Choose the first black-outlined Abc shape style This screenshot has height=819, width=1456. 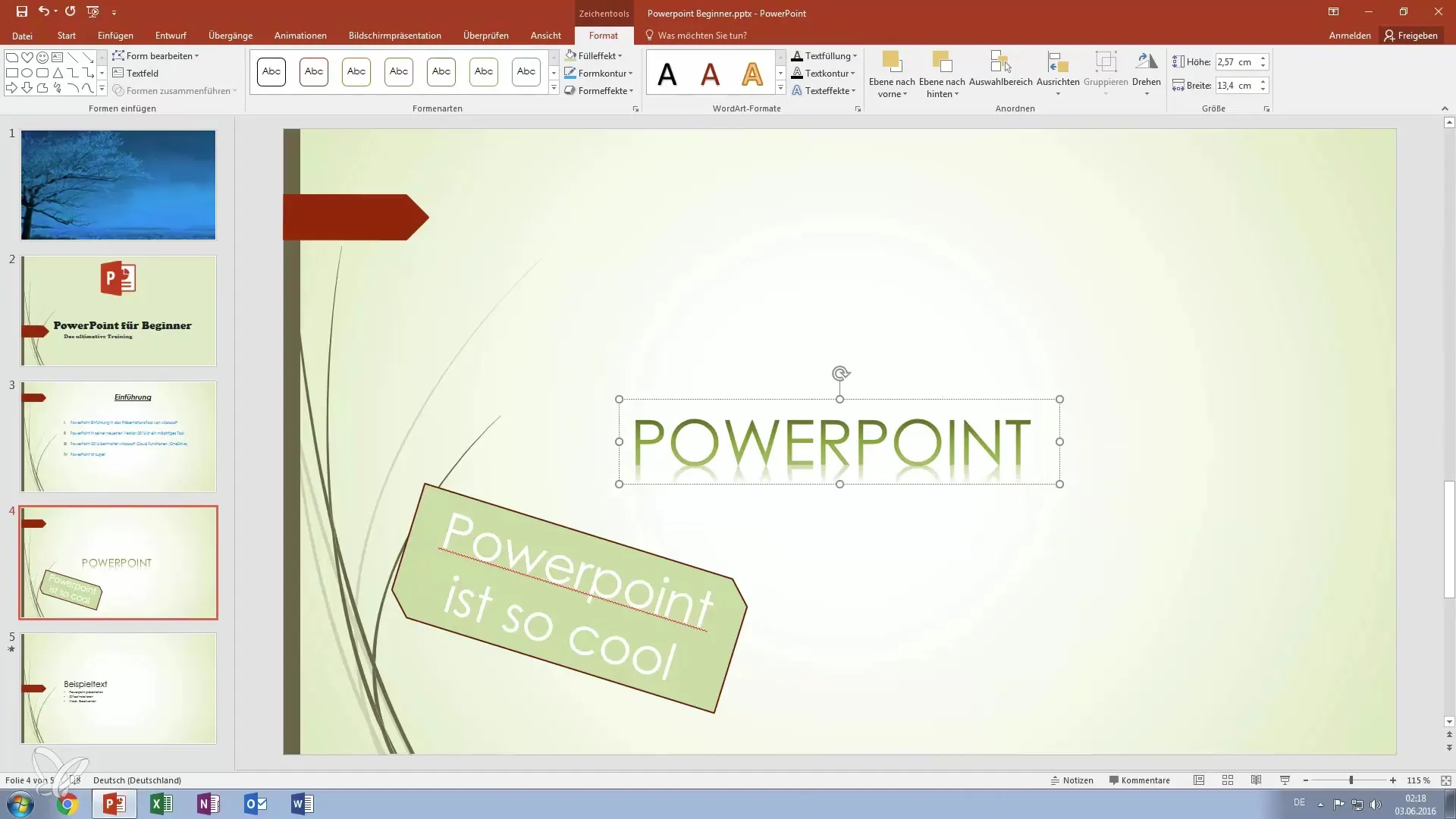pyautogui.click(x=271, y=72)
